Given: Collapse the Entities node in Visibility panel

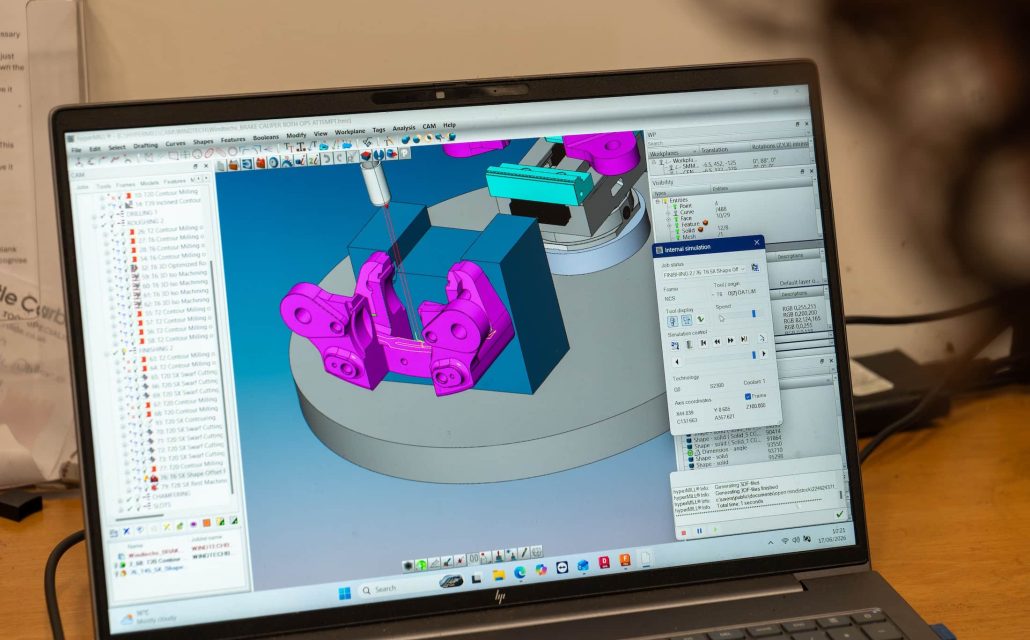Looking at the screenshot, I should point(658,202).
